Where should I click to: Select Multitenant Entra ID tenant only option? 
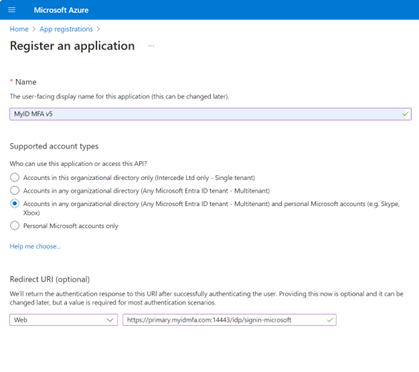(x=15, y=190)
